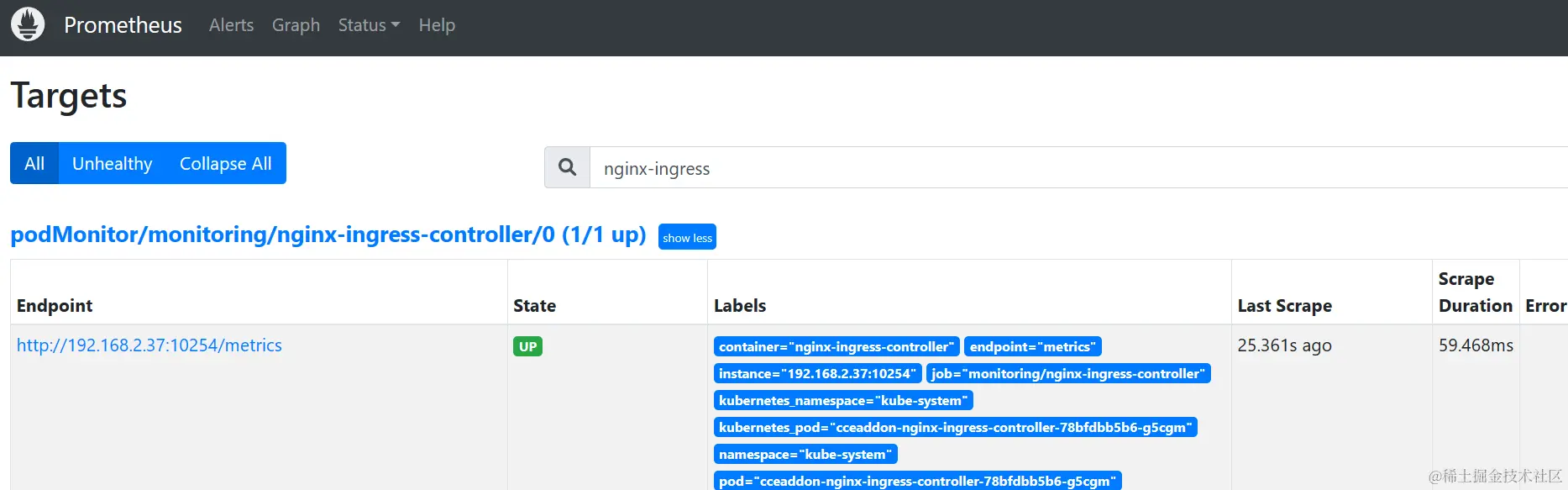The height and width of the screenshot is (490, 1568).
Task: Open the podMonitor nginx-ingress-controller pool heading
Action: click(328, 234)
